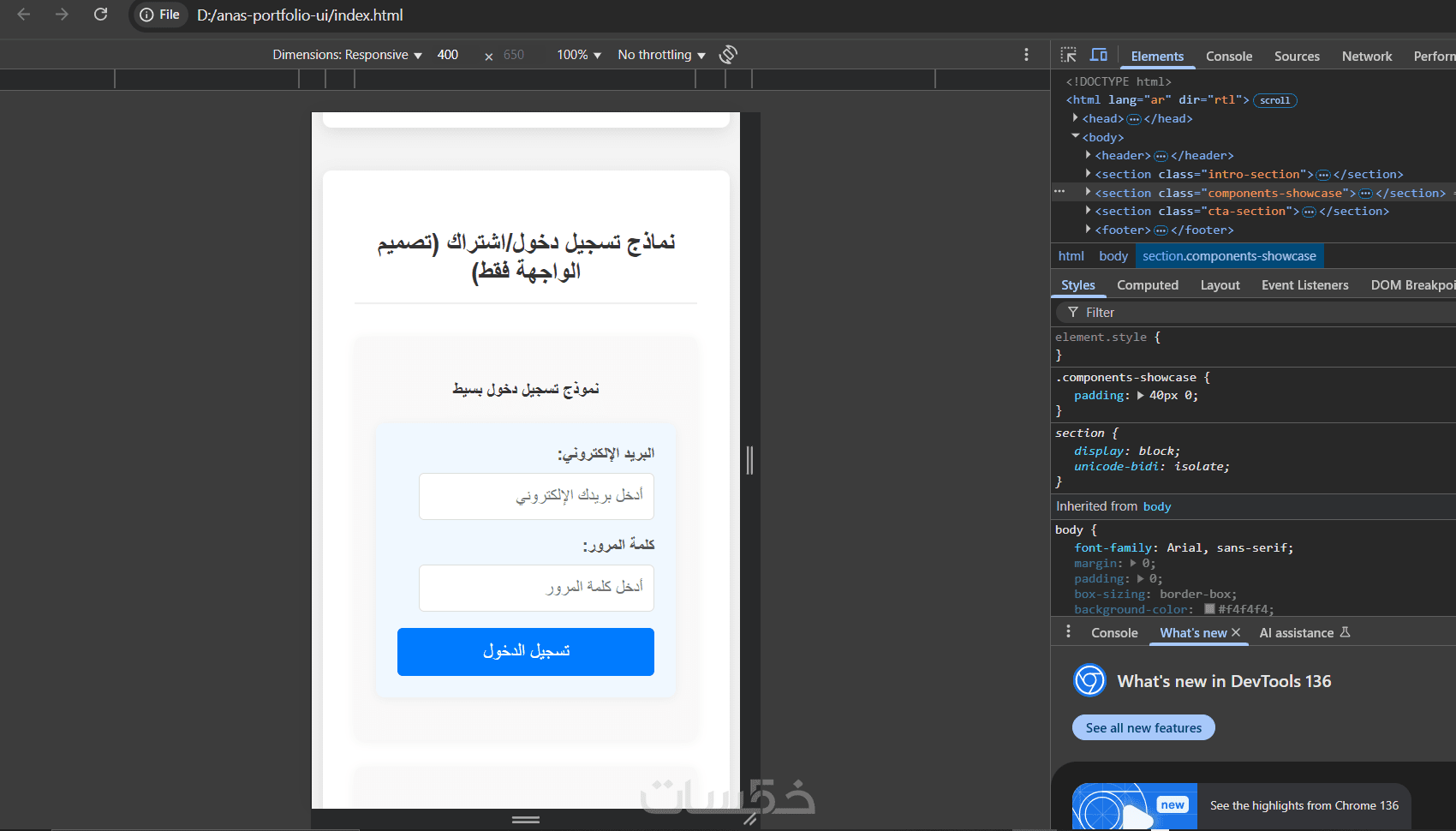Screen dimensions: 1456x831
Task: Activate the inspect element picker icon
Action: pyautogui.click(x=1068, y=56)
